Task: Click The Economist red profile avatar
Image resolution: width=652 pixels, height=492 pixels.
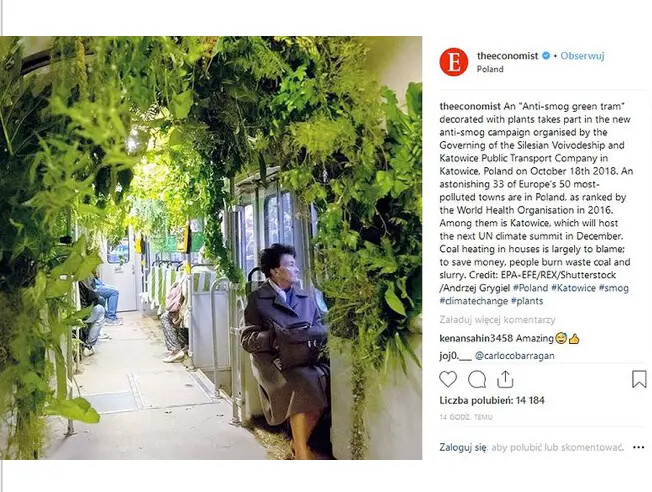Action: pos(454,62)
